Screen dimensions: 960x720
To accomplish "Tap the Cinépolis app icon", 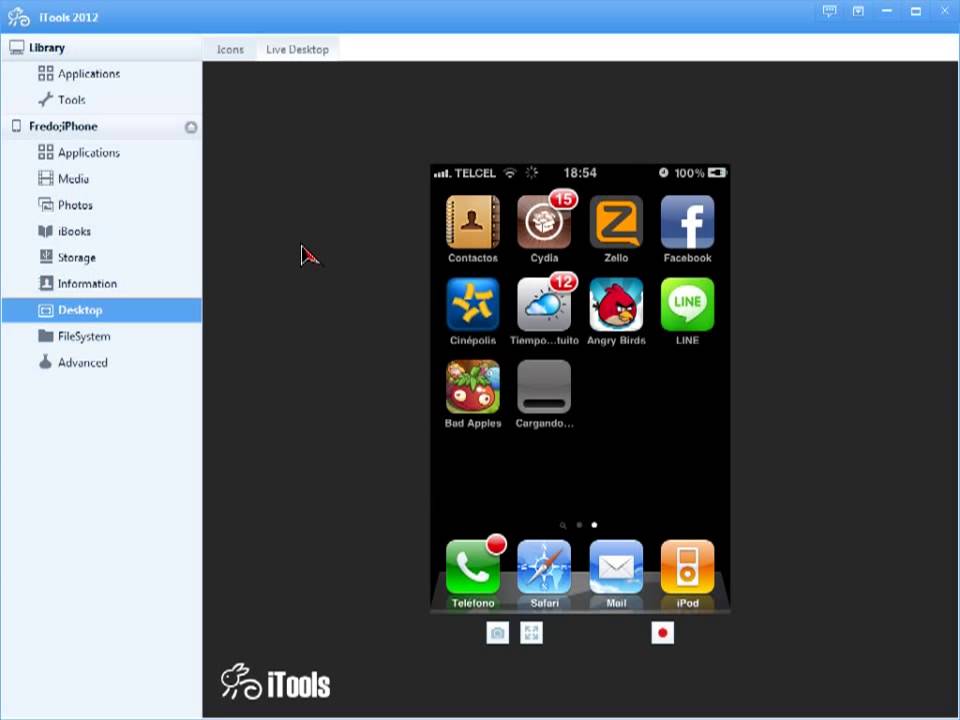I will point(473,304).
